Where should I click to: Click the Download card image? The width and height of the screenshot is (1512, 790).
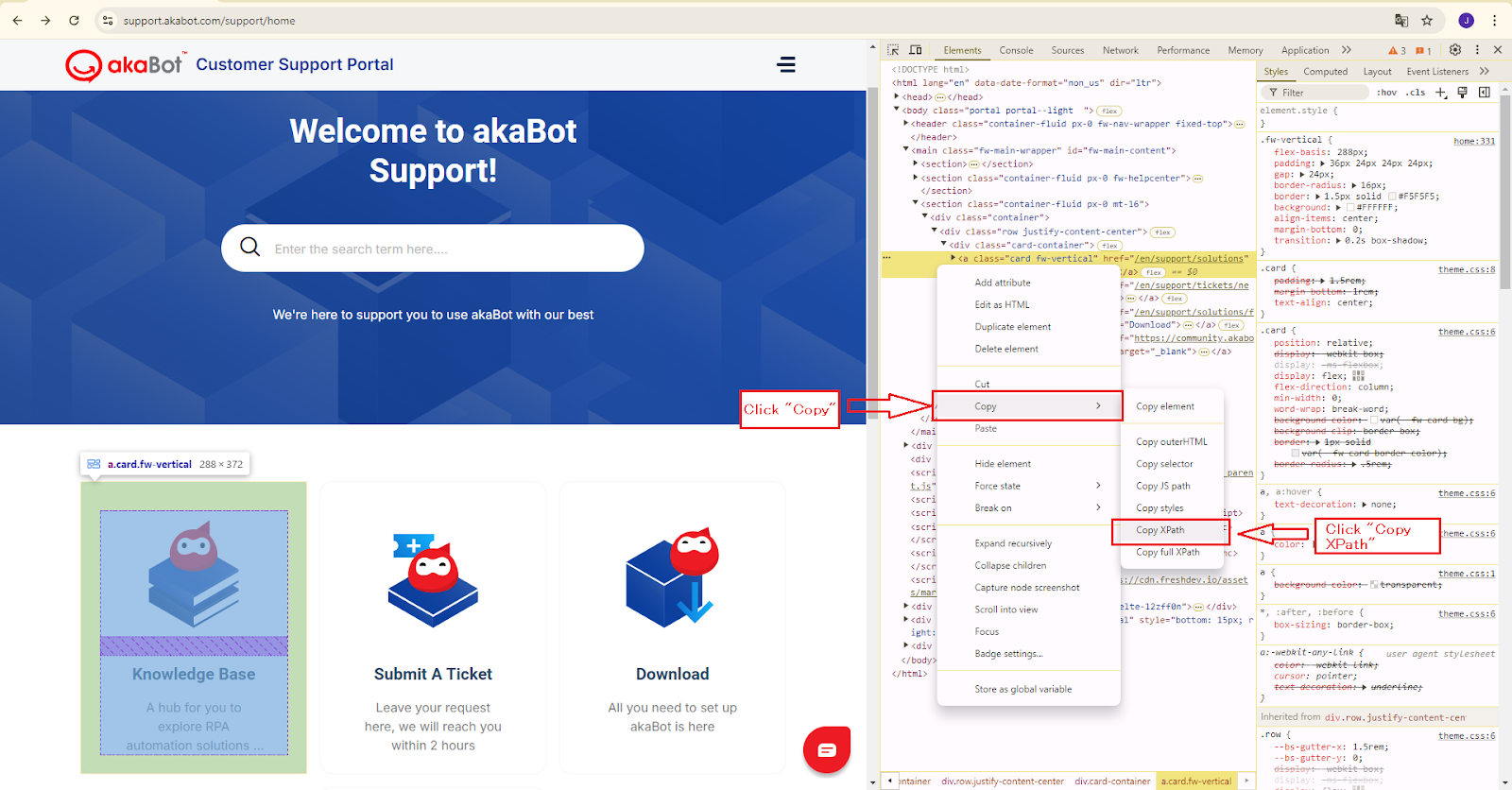tap(673, 576)
